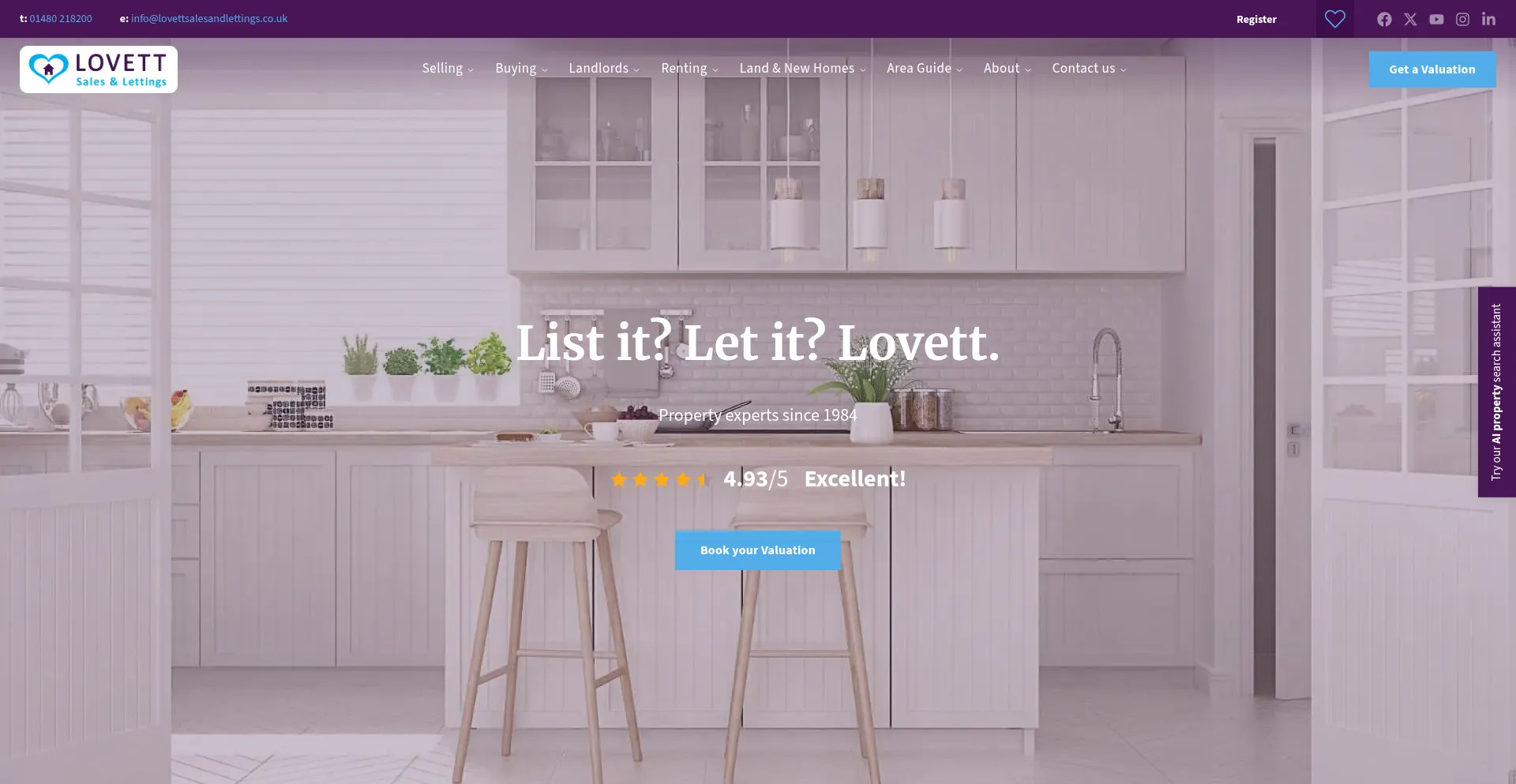
Task: Open the X (Twitter) social icon
Action: point(1410,19)
